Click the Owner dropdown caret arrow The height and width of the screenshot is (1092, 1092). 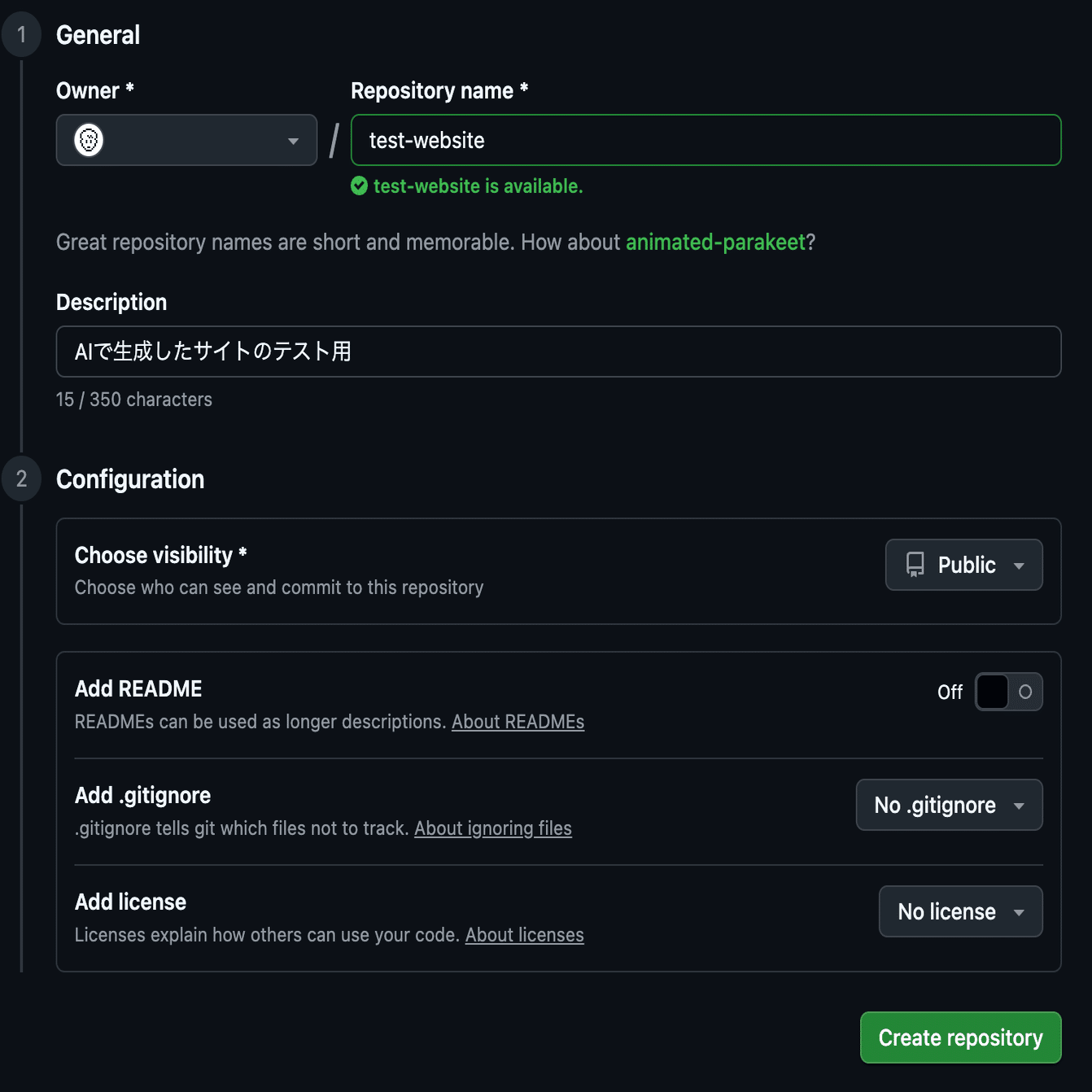(x=293, y=141)
